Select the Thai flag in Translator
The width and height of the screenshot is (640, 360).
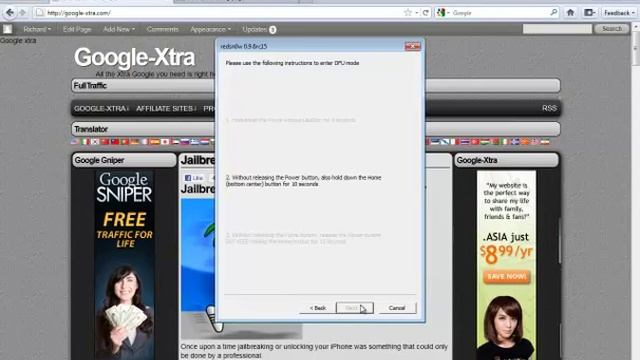(465, 142)
